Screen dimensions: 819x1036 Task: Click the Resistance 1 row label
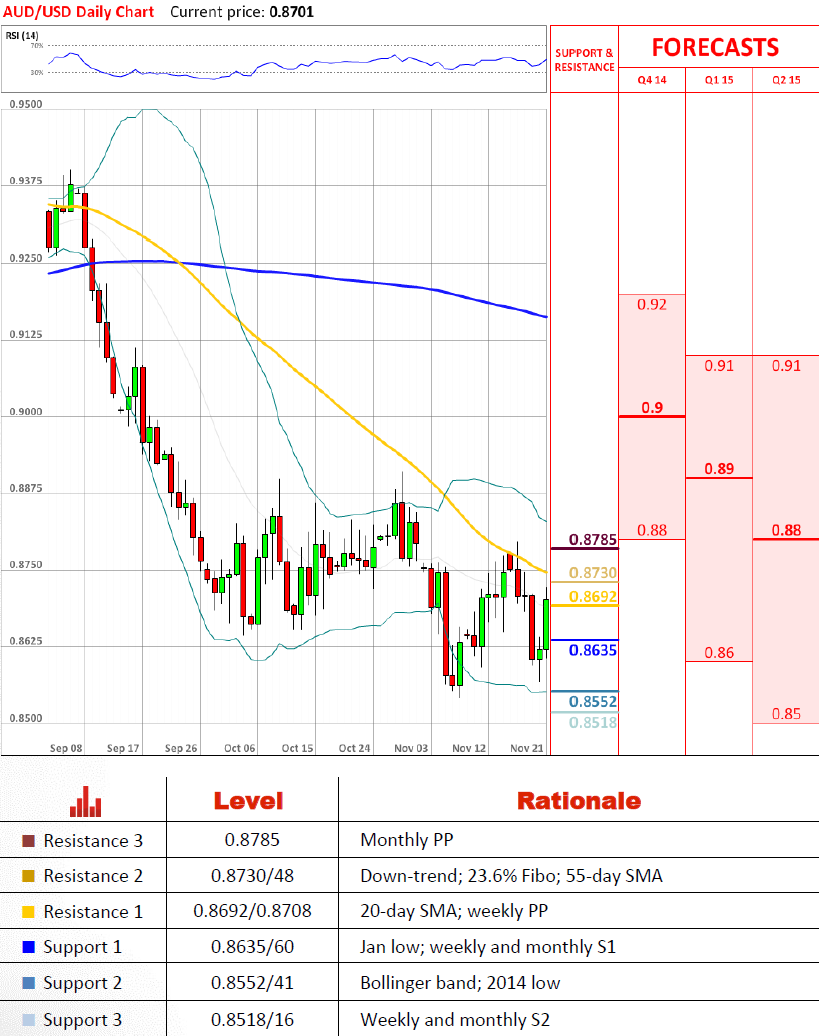click(93, 912)
